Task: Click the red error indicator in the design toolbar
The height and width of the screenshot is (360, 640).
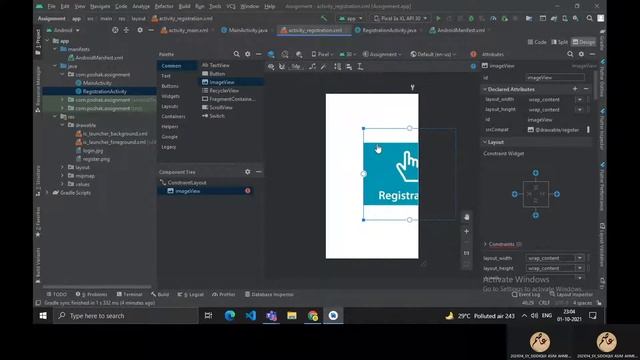Action: 473,54
